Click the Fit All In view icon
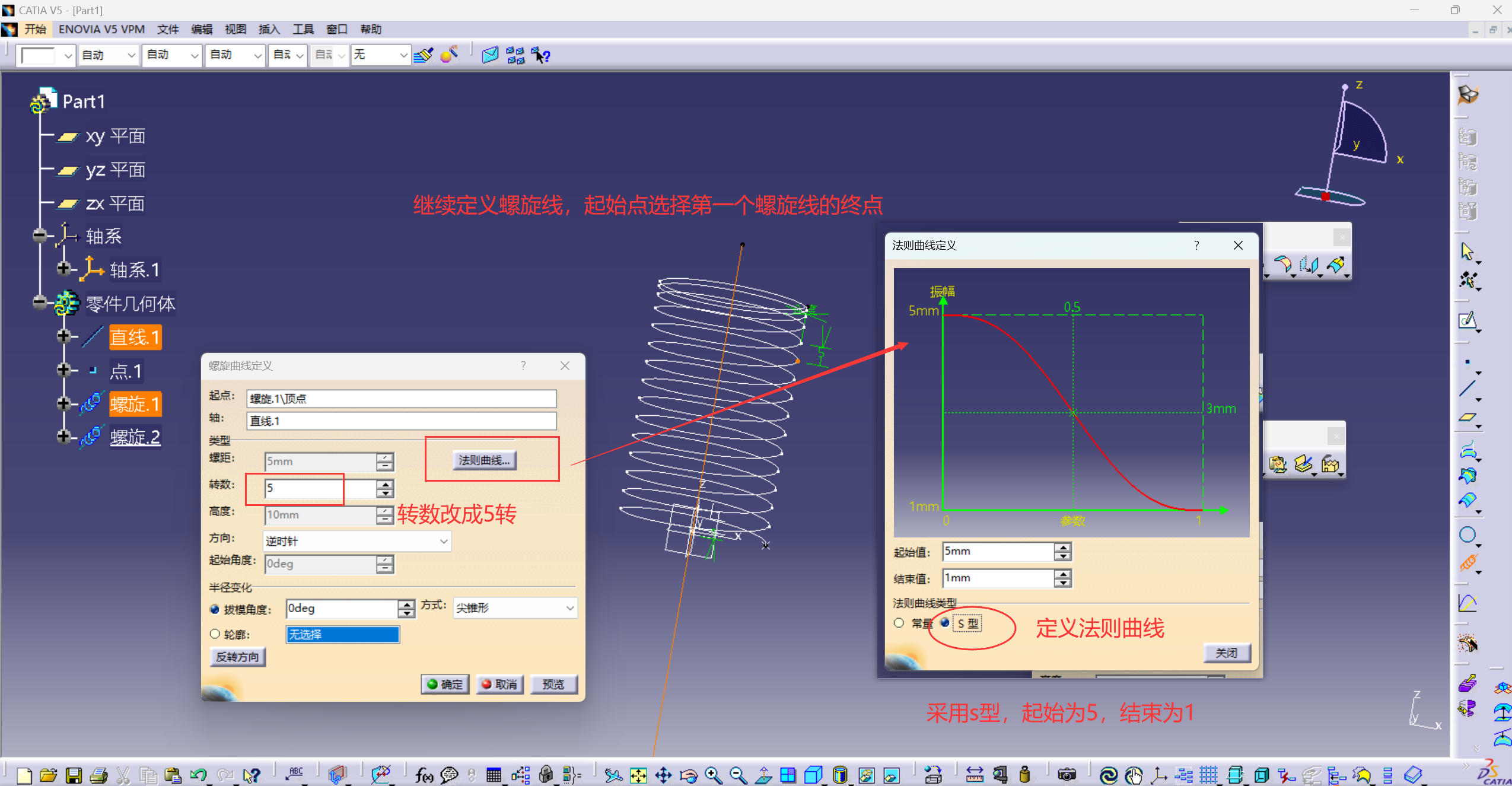Screen dimensions: 1512x786 pos(638,775)
